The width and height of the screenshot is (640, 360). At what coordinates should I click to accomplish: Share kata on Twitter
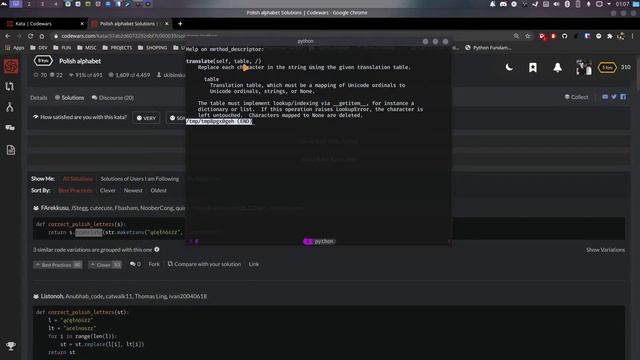point(614,97)
